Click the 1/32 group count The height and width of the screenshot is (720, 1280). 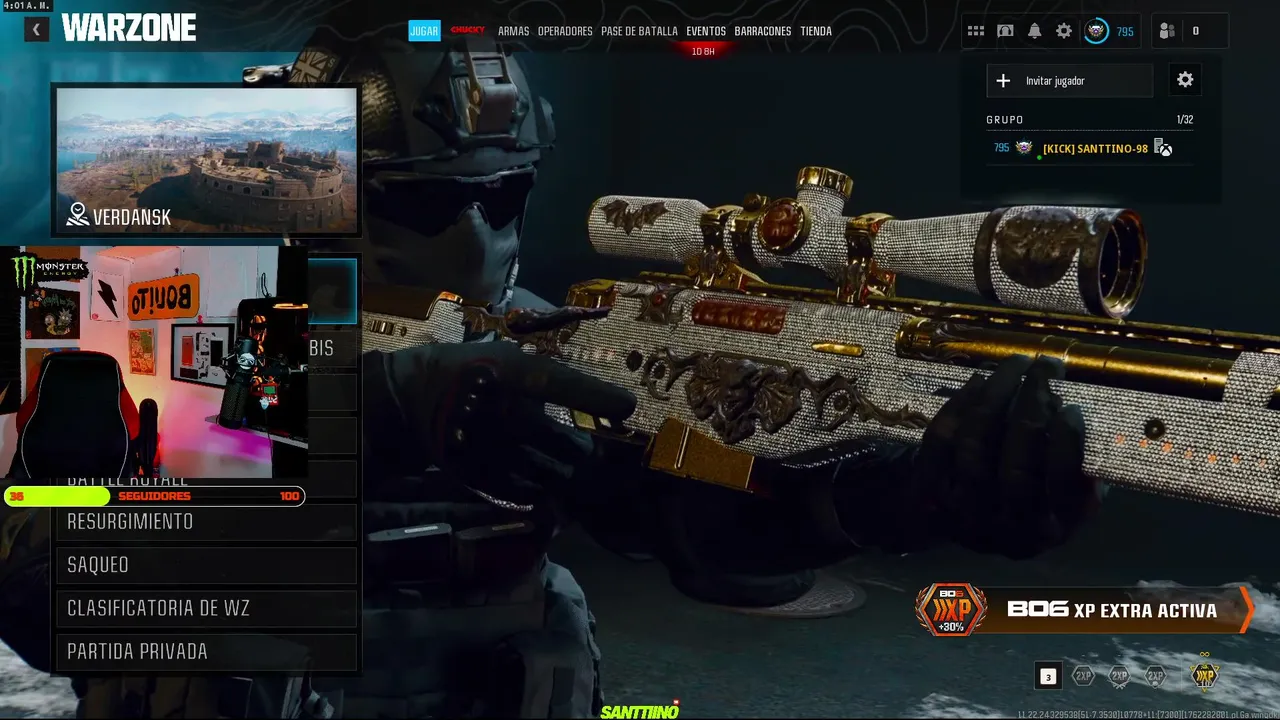(1185, 120)
